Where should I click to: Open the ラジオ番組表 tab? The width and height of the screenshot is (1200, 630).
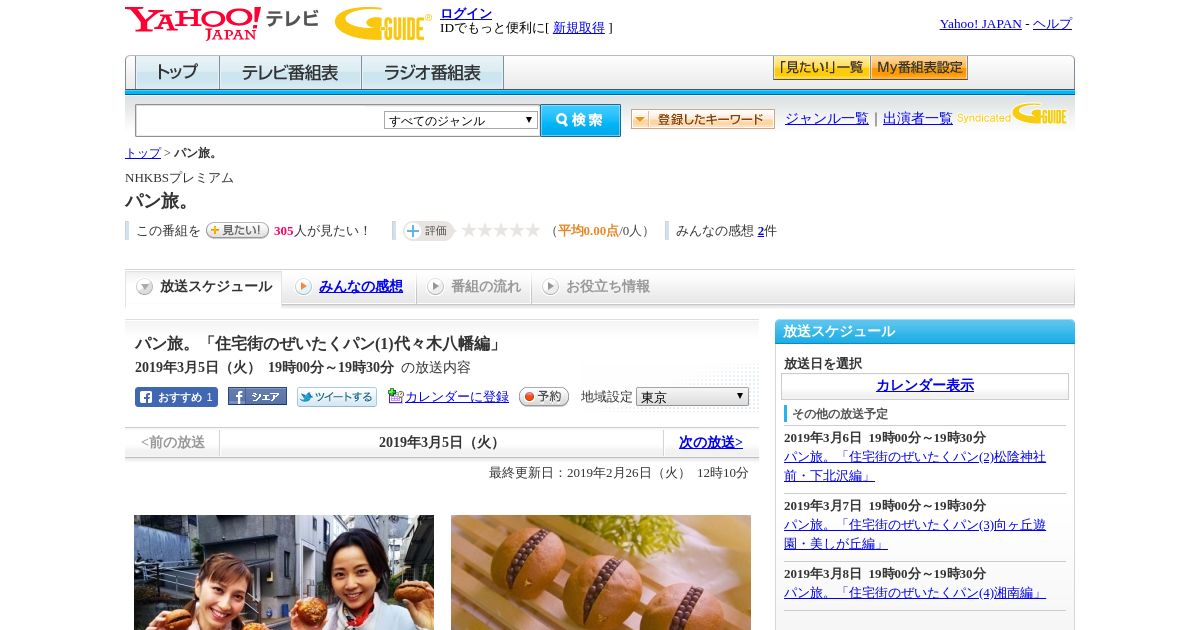point(432,73)
